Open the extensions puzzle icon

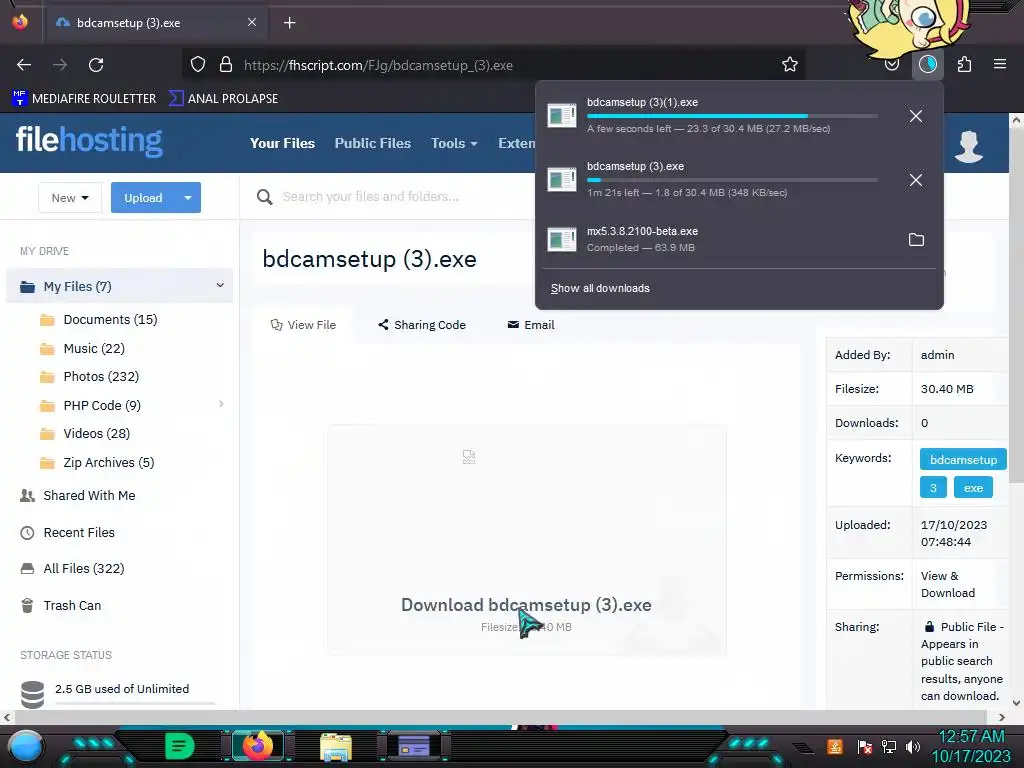tap(964, 65)
